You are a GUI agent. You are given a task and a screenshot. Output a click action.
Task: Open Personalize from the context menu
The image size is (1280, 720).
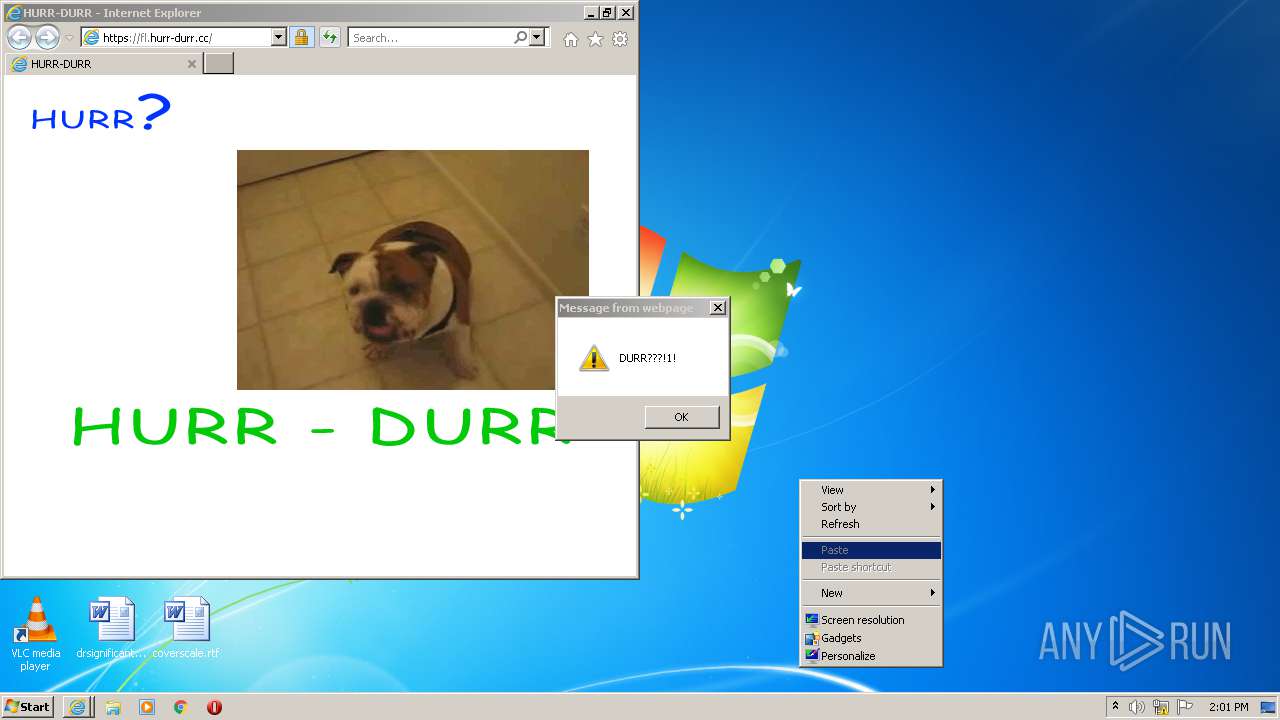click(x=871, y=656)
